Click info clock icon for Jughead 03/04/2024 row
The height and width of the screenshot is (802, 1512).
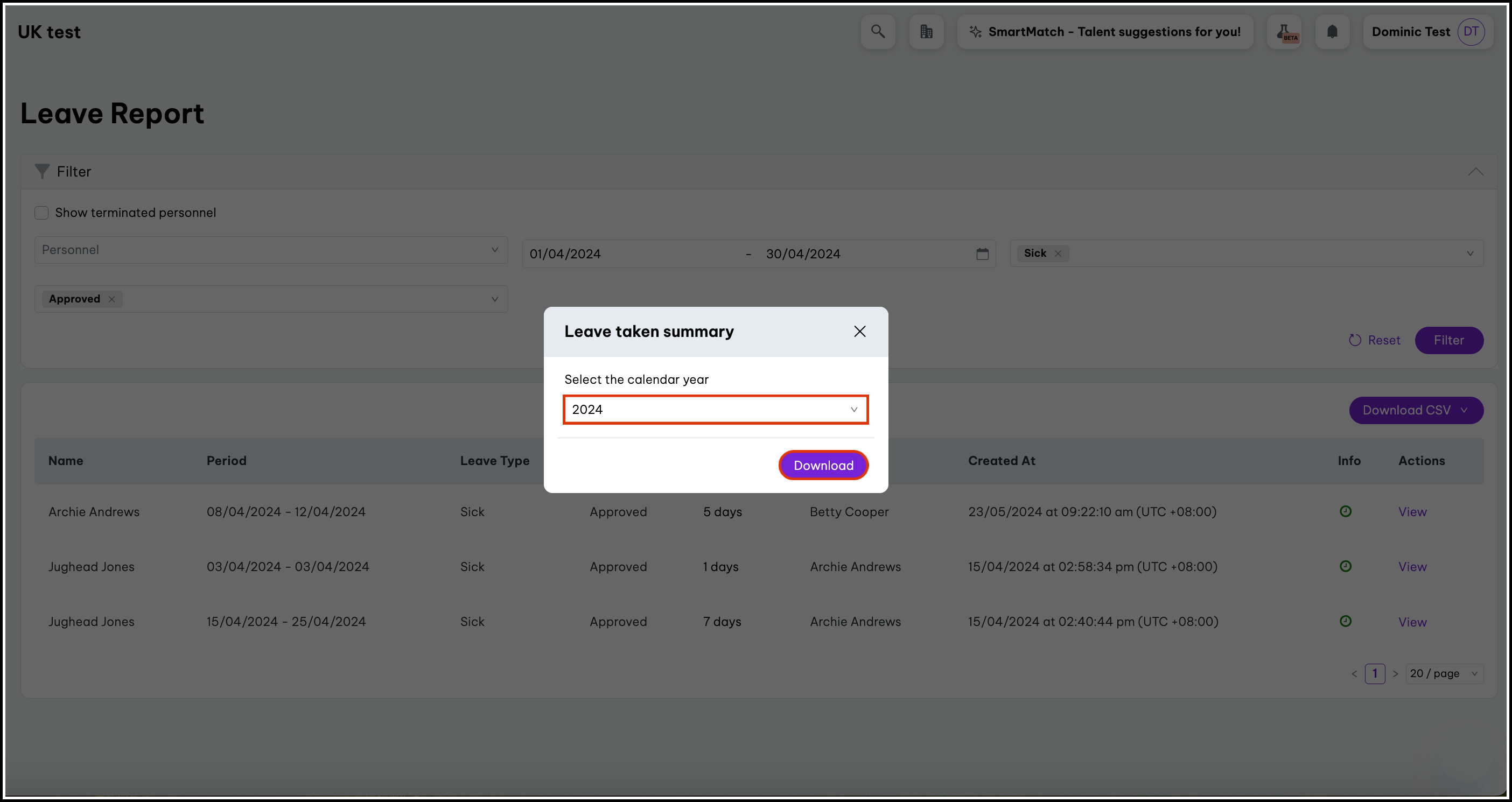[x=1345, y=566]
